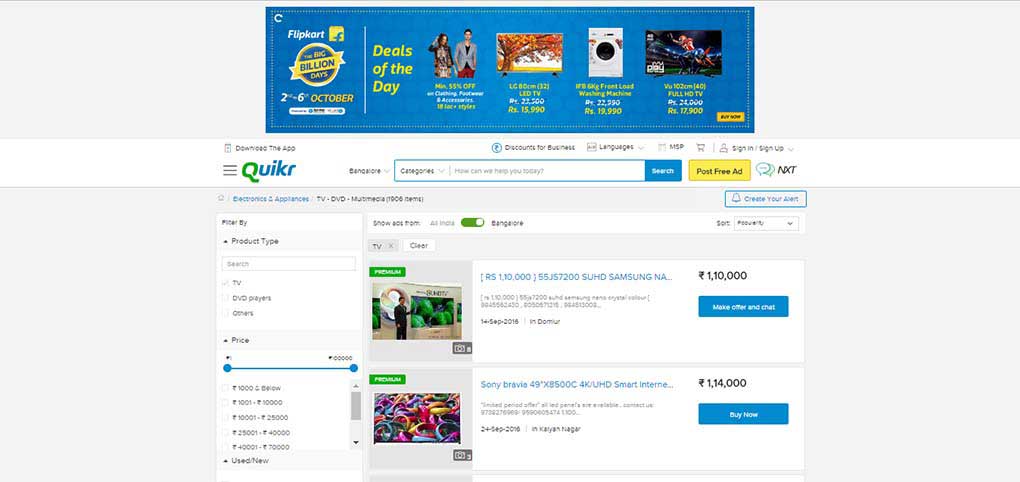This screenshot has width=1020, height=482.
Task: Check the ₹1000 & Below price filter
Action: (226, 388)
